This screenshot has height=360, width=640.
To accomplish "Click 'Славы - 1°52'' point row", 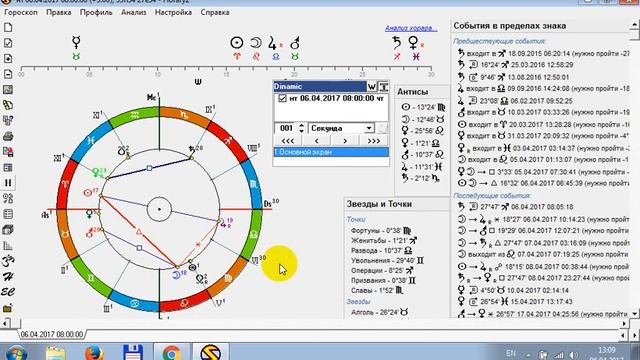I will [x=377, y=291].
